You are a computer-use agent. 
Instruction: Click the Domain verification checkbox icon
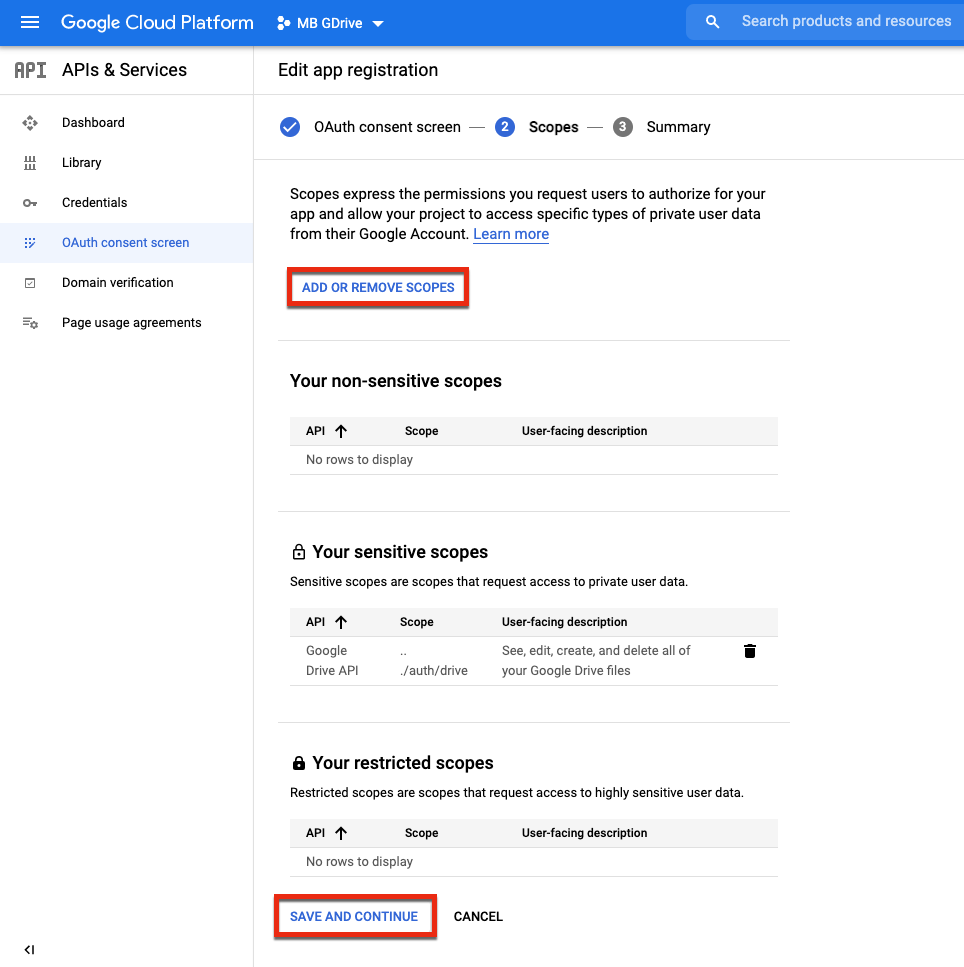coord(30,283)
